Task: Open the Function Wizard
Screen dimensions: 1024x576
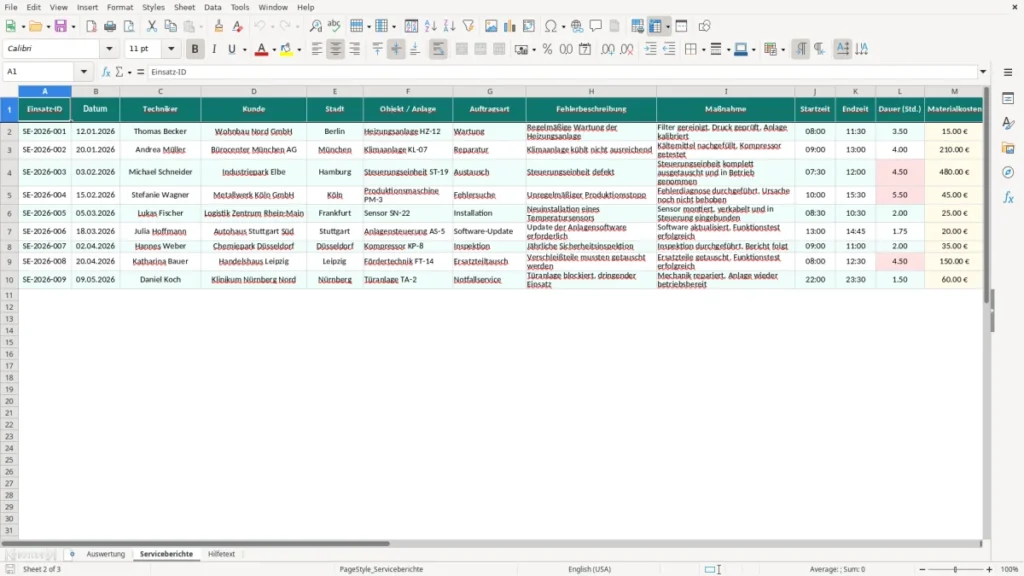Action: click(x=106, y=72)
